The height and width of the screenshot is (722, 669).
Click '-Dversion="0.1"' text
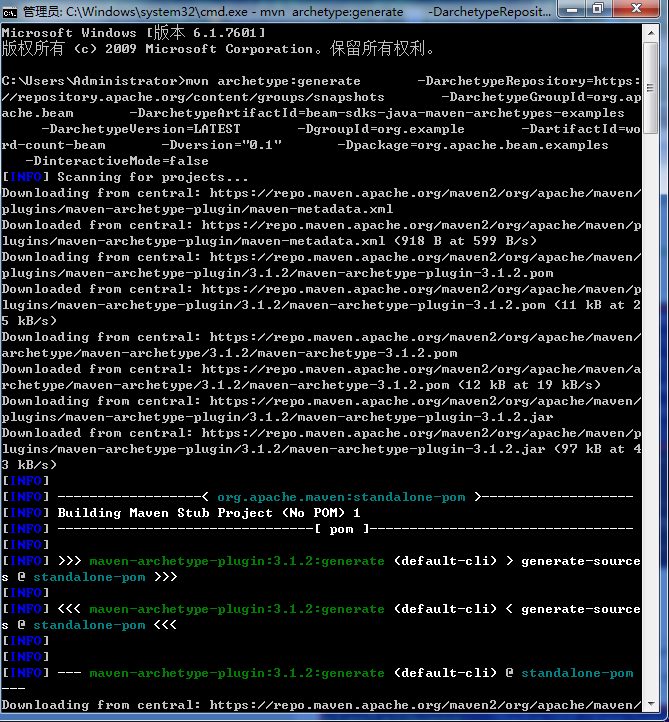click(221, 146)
